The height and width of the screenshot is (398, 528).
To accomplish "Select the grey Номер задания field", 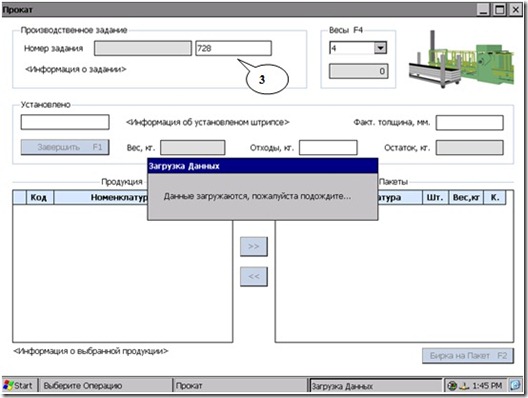I will coord(143,48).
